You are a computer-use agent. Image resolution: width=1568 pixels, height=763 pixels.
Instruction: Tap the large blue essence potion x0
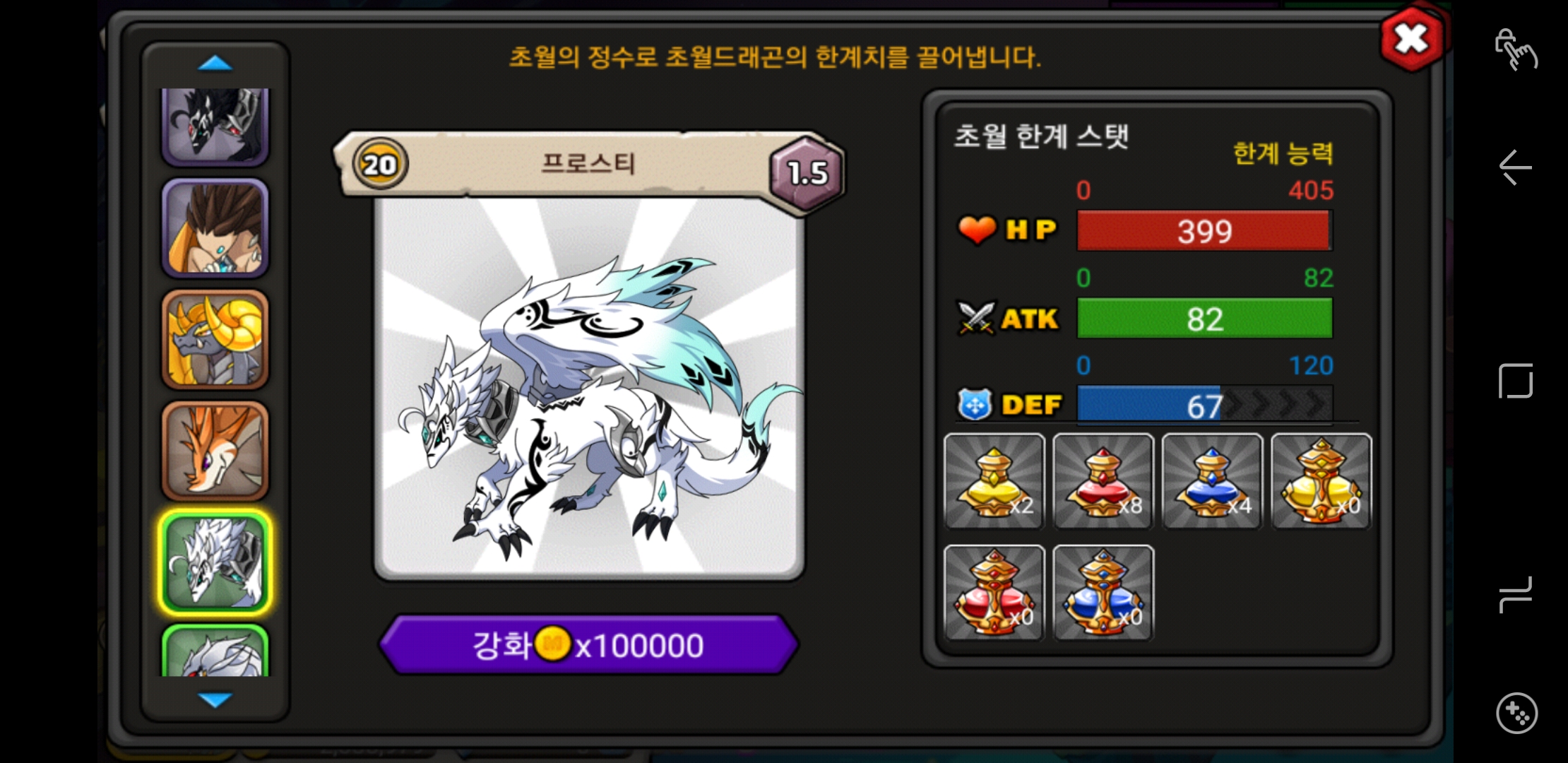tap(1103, 593)
